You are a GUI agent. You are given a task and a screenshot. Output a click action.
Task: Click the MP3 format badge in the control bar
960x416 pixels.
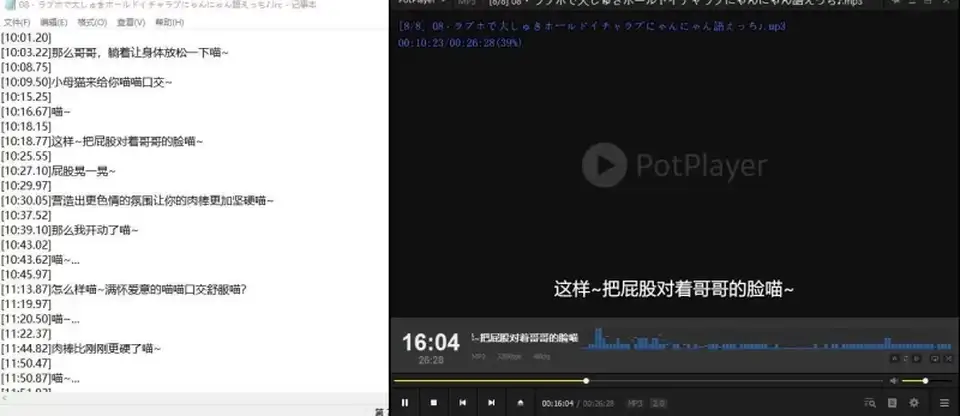tap(635, 403)
